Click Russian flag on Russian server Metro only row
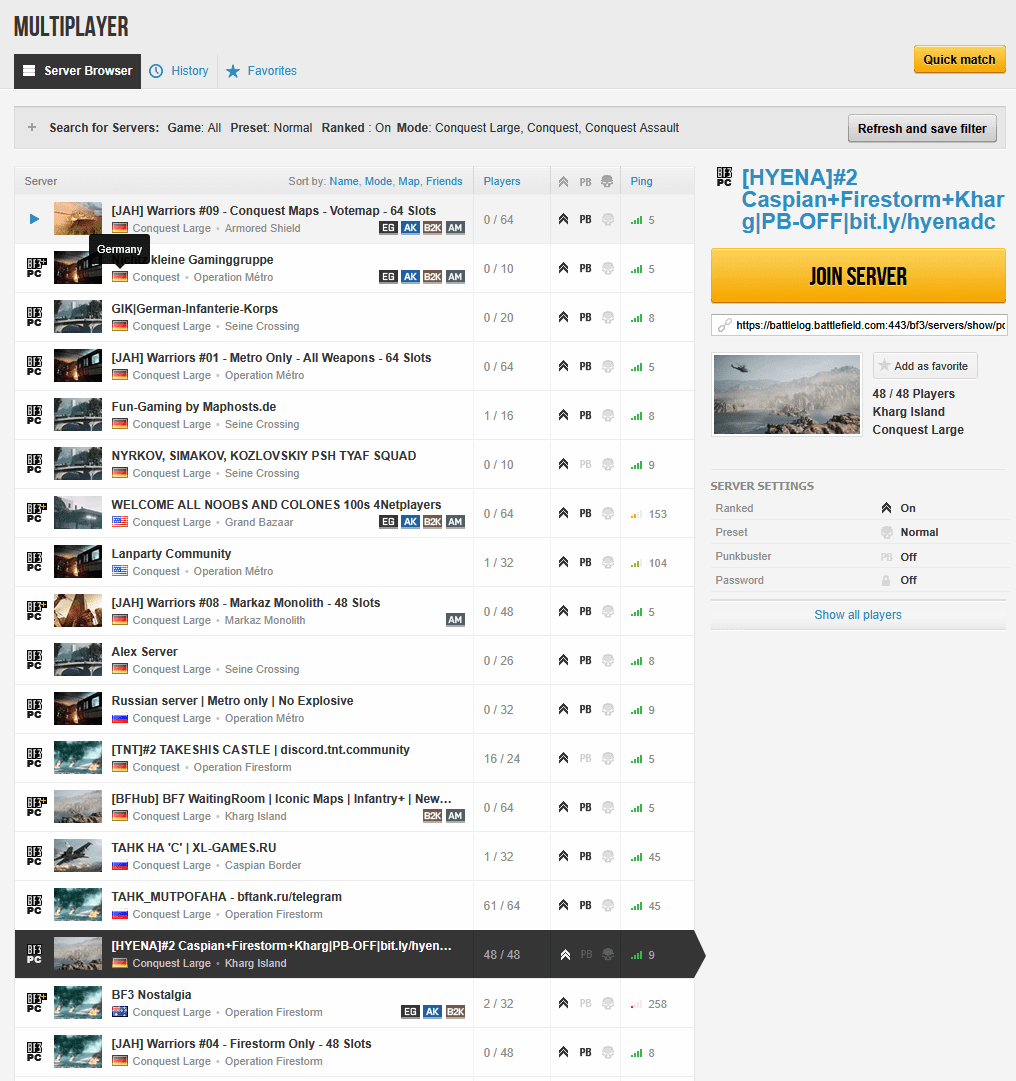Screen dimensions: 1016x1081 click(x=120, y=718)
